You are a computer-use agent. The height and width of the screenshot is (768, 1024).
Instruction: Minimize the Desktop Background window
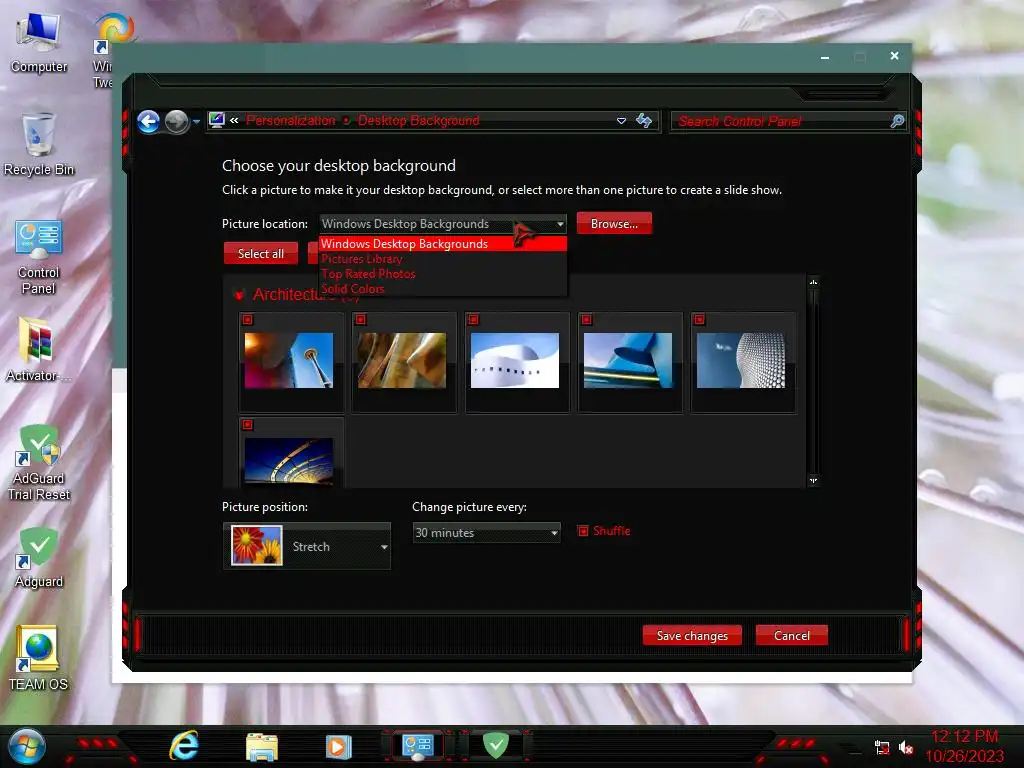[x=825, y=57]
